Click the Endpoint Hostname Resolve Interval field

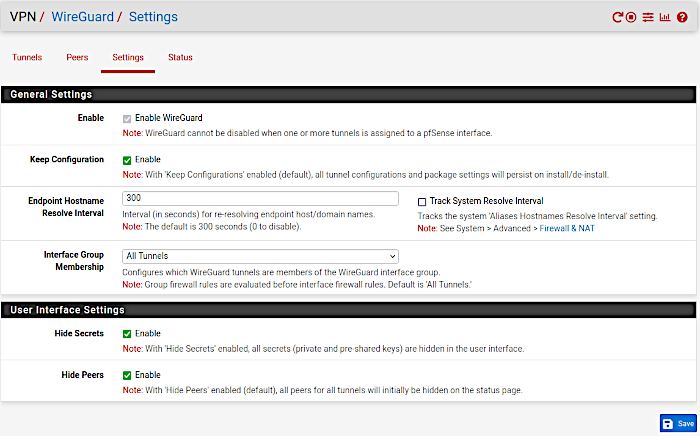pos(260,198)
